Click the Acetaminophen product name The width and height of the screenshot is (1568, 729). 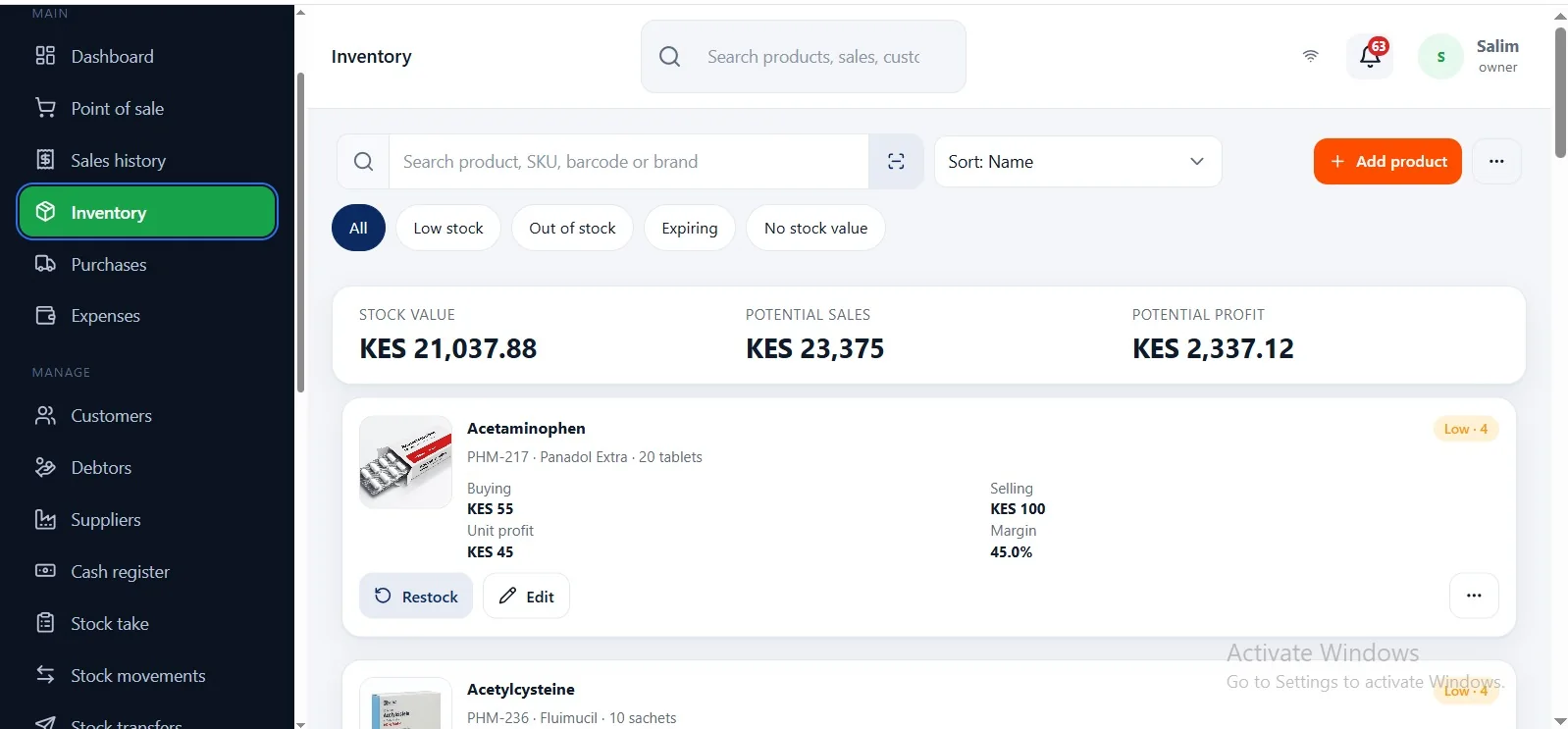[526, 428]
